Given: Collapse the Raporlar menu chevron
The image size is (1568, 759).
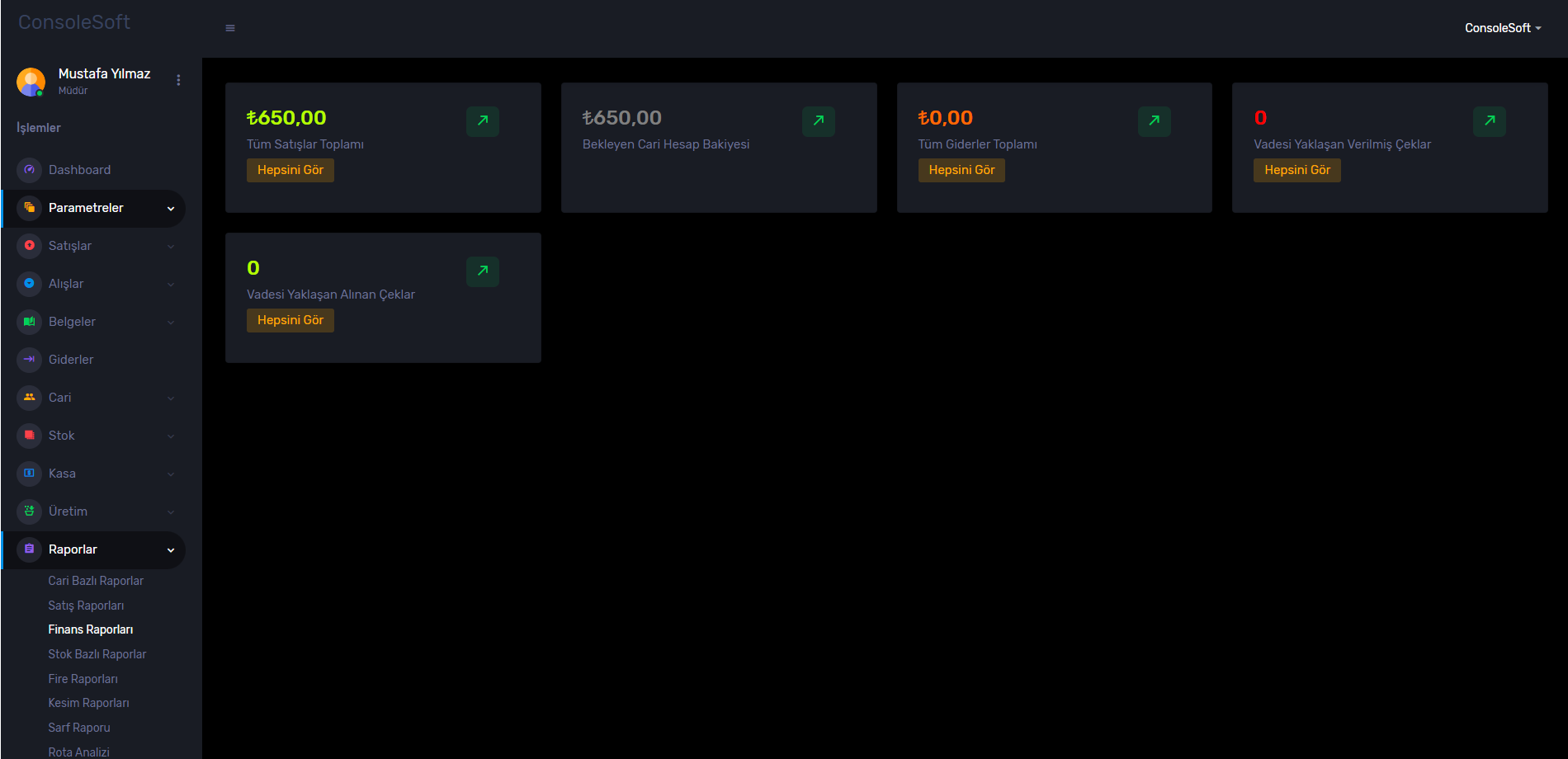Looking at the screenshot, I should (x=171, y=550).
